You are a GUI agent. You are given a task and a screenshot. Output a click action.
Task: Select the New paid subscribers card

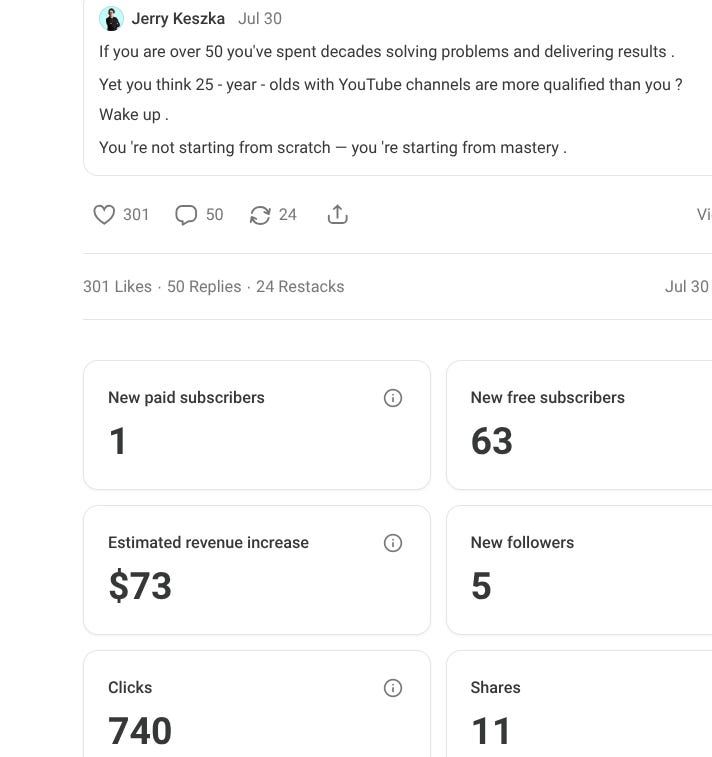click(256, 440)
